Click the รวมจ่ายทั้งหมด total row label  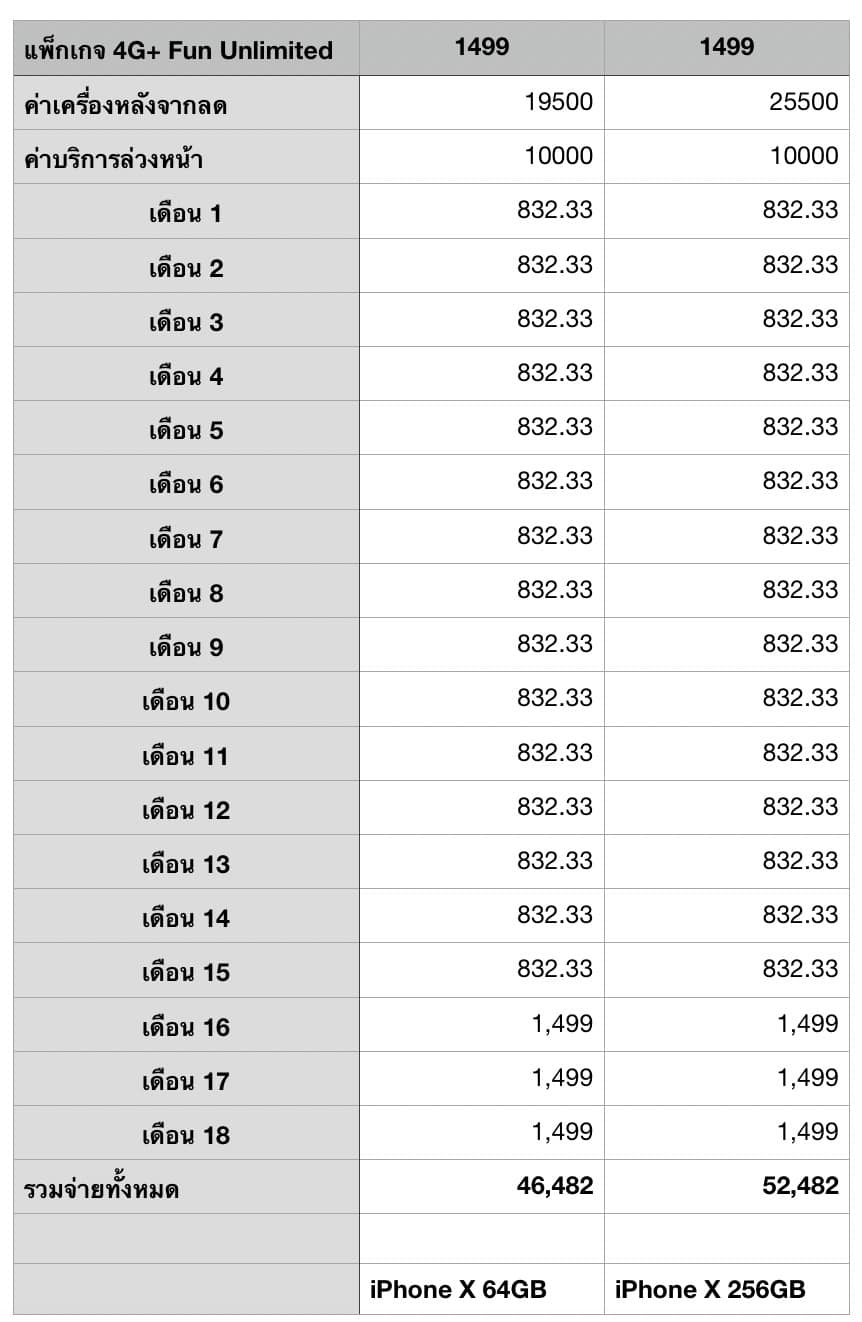coord(101,1189)
